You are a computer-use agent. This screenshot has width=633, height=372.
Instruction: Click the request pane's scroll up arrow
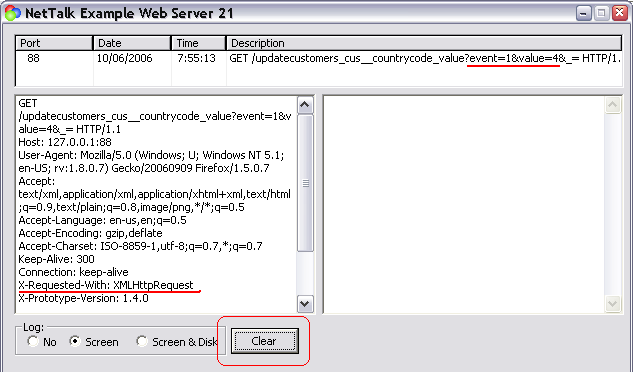305,105
